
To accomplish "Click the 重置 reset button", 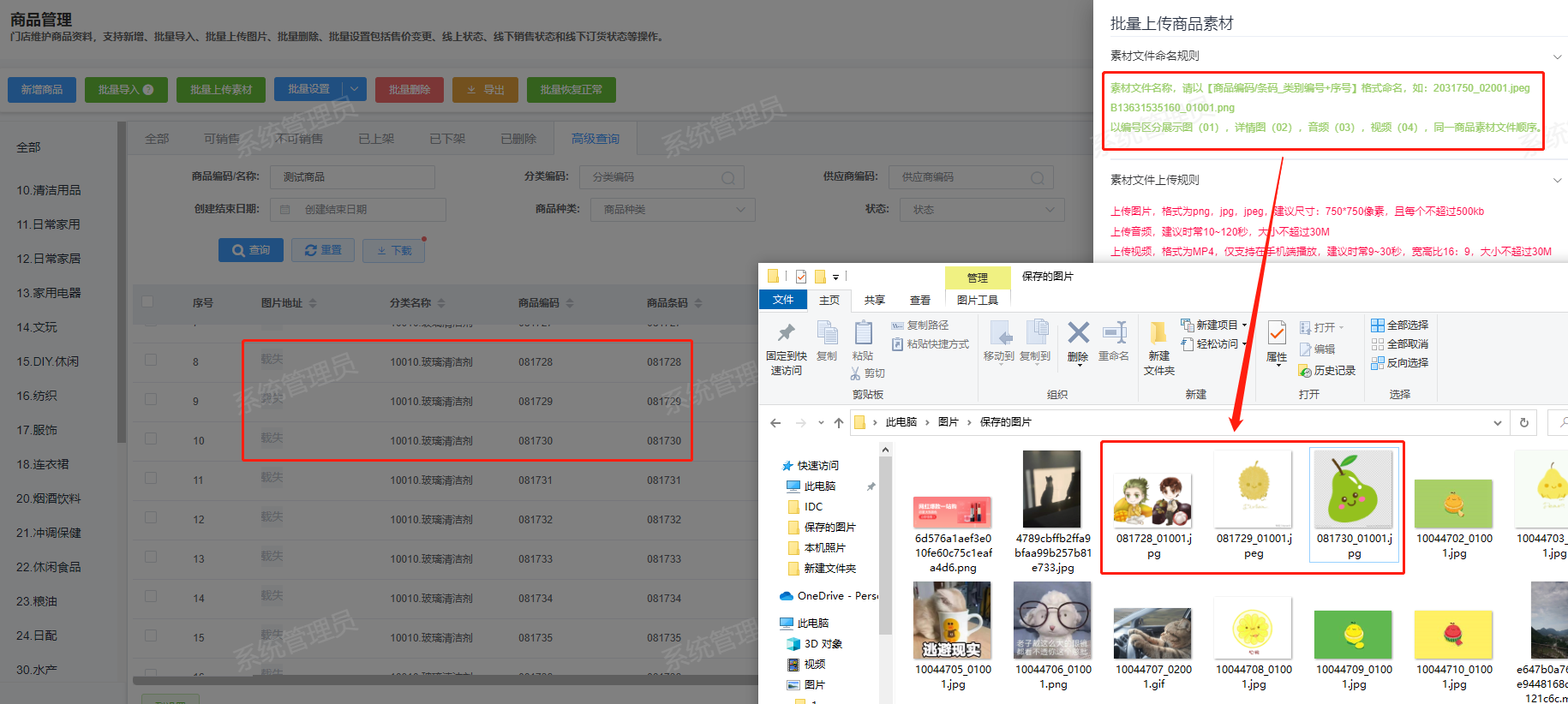I will tap(322, 250).
